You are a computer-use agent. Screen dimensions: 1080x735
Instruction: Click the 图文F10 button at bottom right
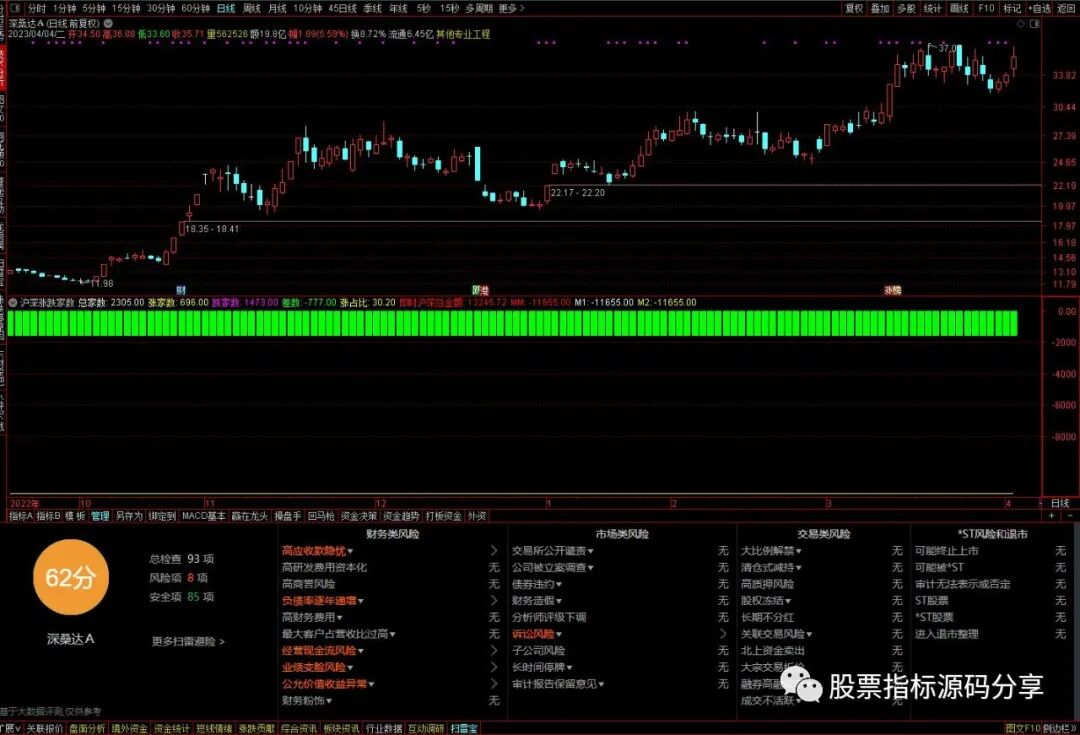tap(1023, 728)
